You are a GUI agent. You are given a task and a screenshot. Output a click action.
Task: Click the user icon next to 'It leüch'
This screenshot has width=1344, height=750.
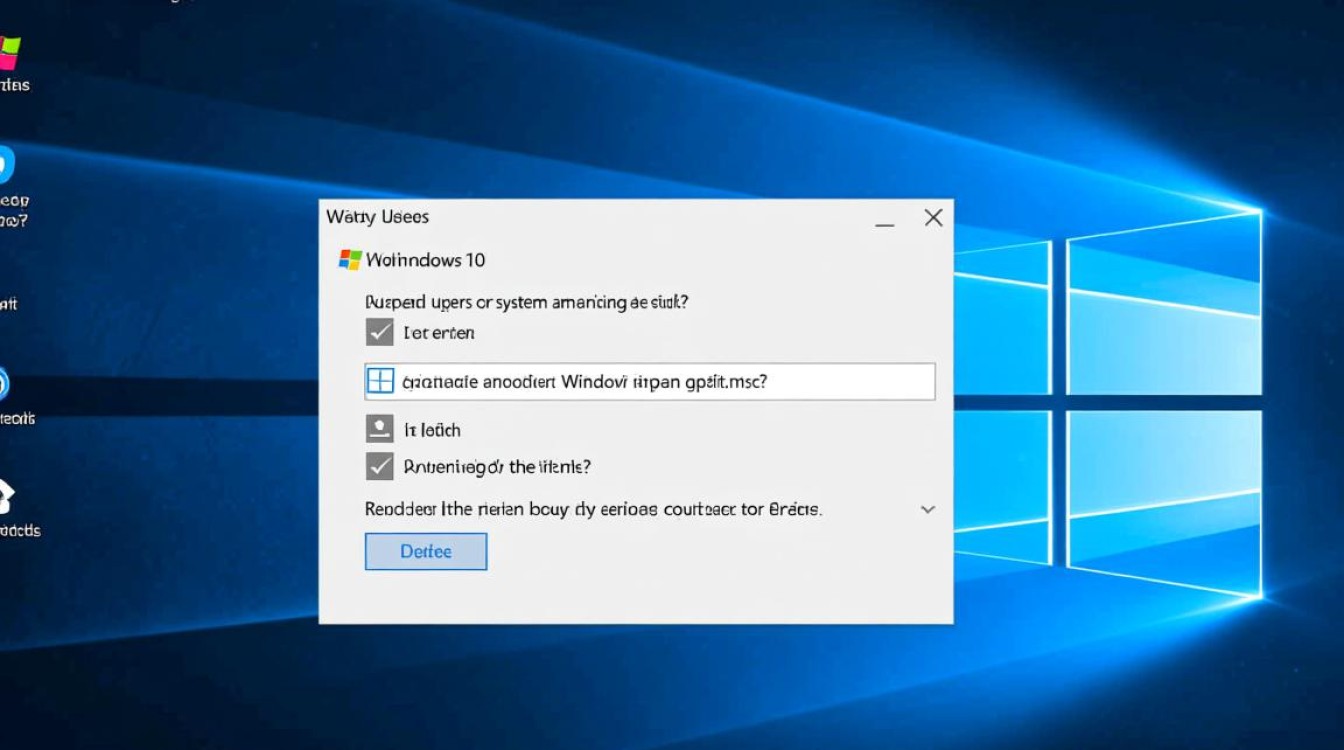pos(380,429)
